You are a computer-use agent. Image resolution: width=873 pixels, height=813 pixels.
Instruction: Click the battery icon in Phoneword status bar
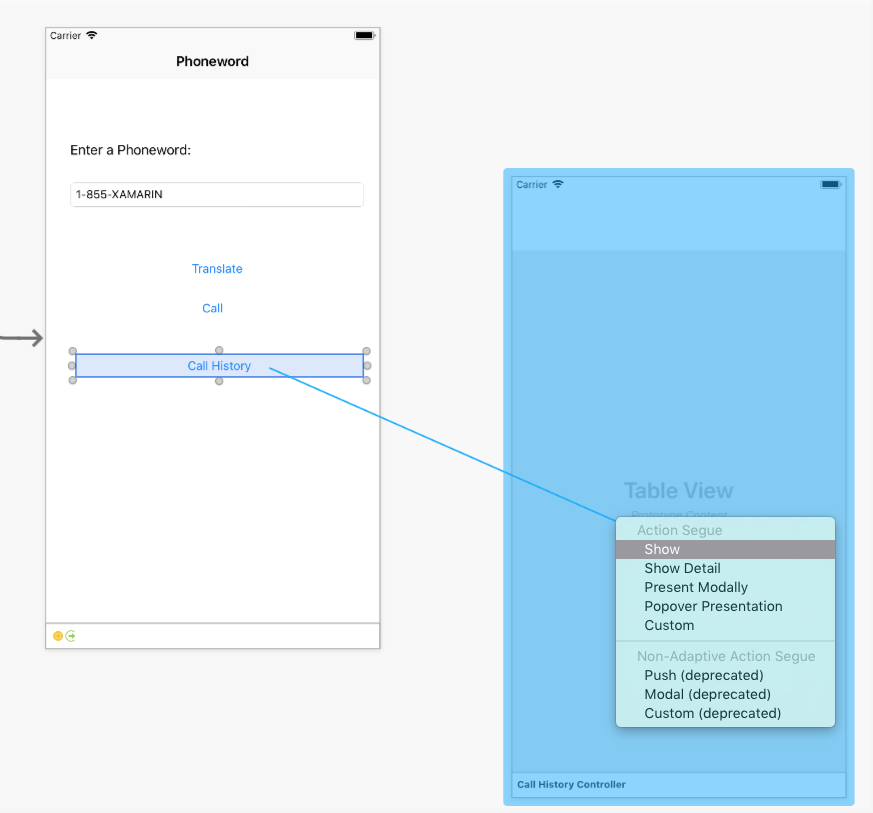click(x=363, y=35)
